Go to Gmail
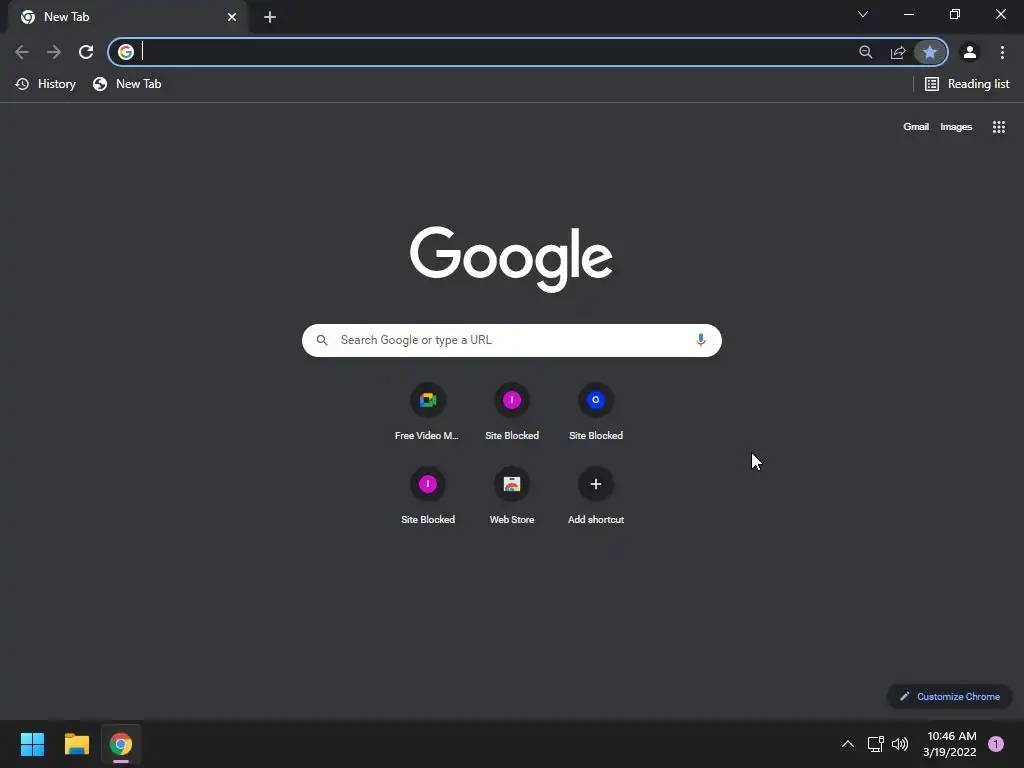This screenshot has width=1024, height=768. coord(916,127)
